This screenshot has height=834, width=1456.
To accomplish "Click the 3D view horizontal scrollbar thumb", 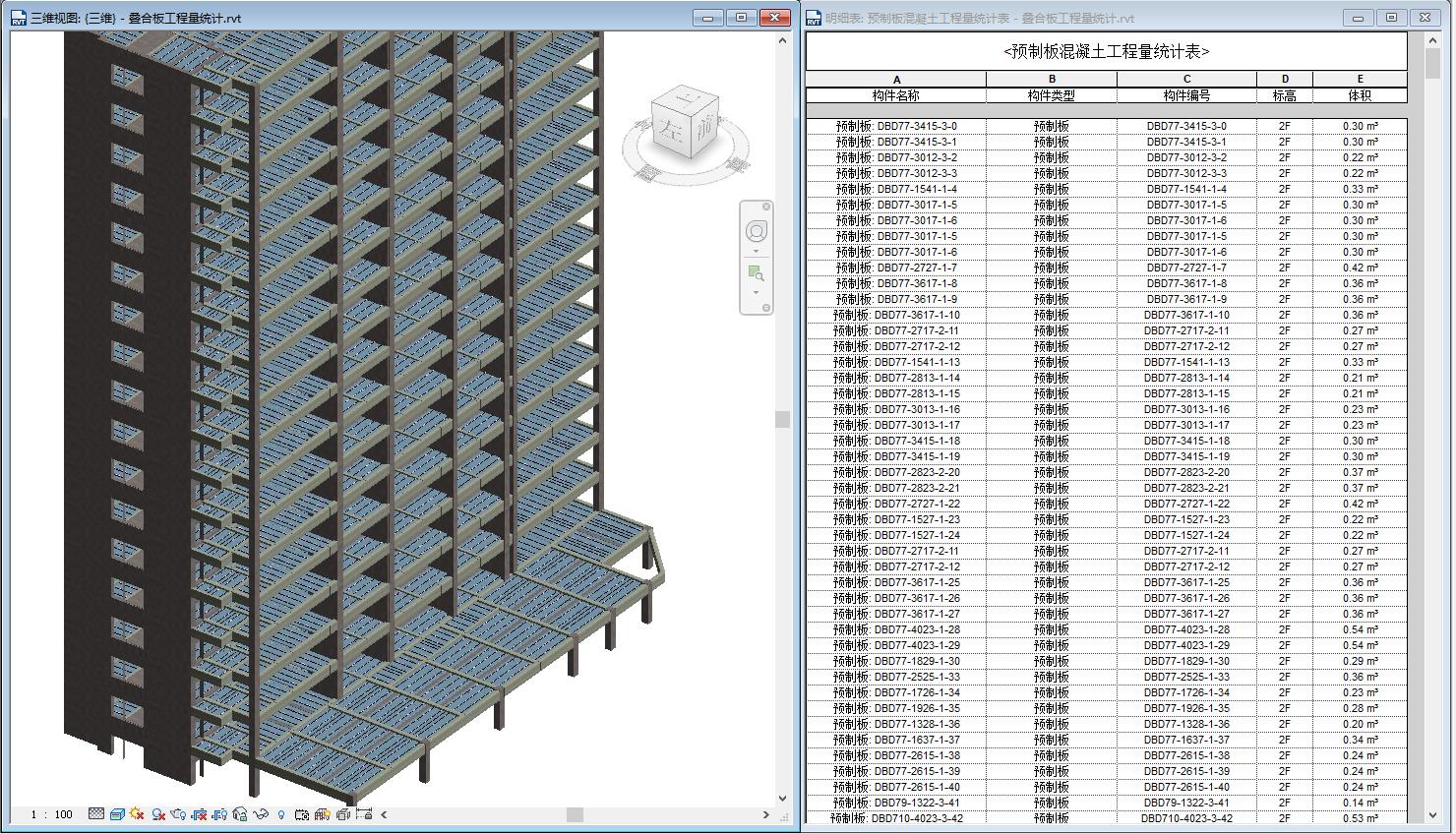I will (576, 814).
